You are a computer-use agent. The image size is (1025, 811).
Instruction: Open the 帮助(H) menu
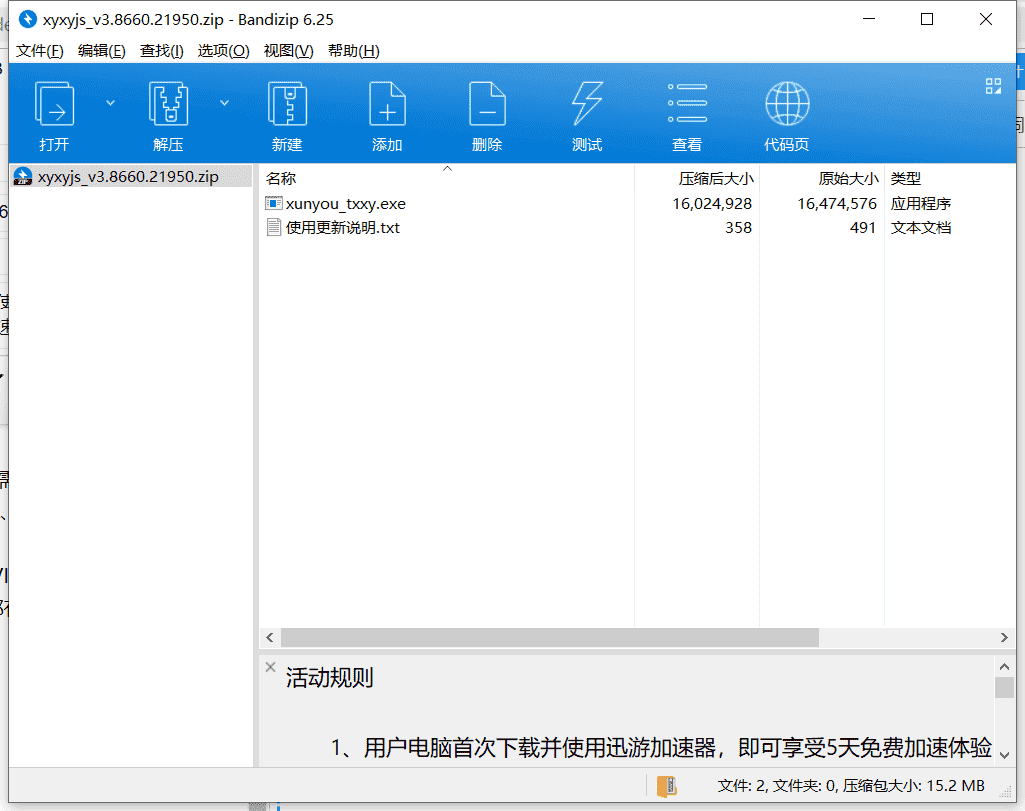point(354,51)
